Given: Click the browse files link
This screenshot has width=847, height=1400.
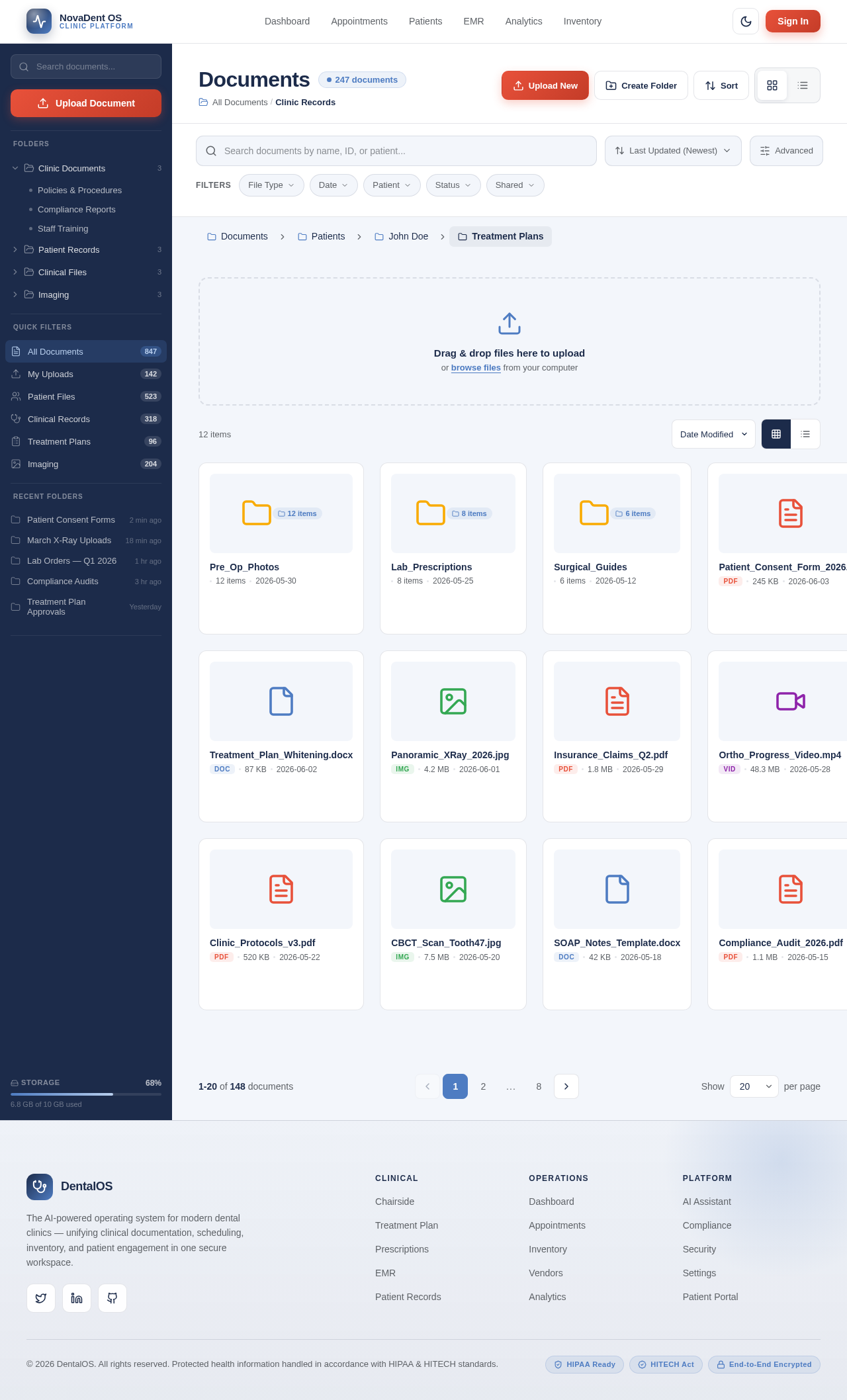Looking at the screenshot, I should (x=476, y=368).
